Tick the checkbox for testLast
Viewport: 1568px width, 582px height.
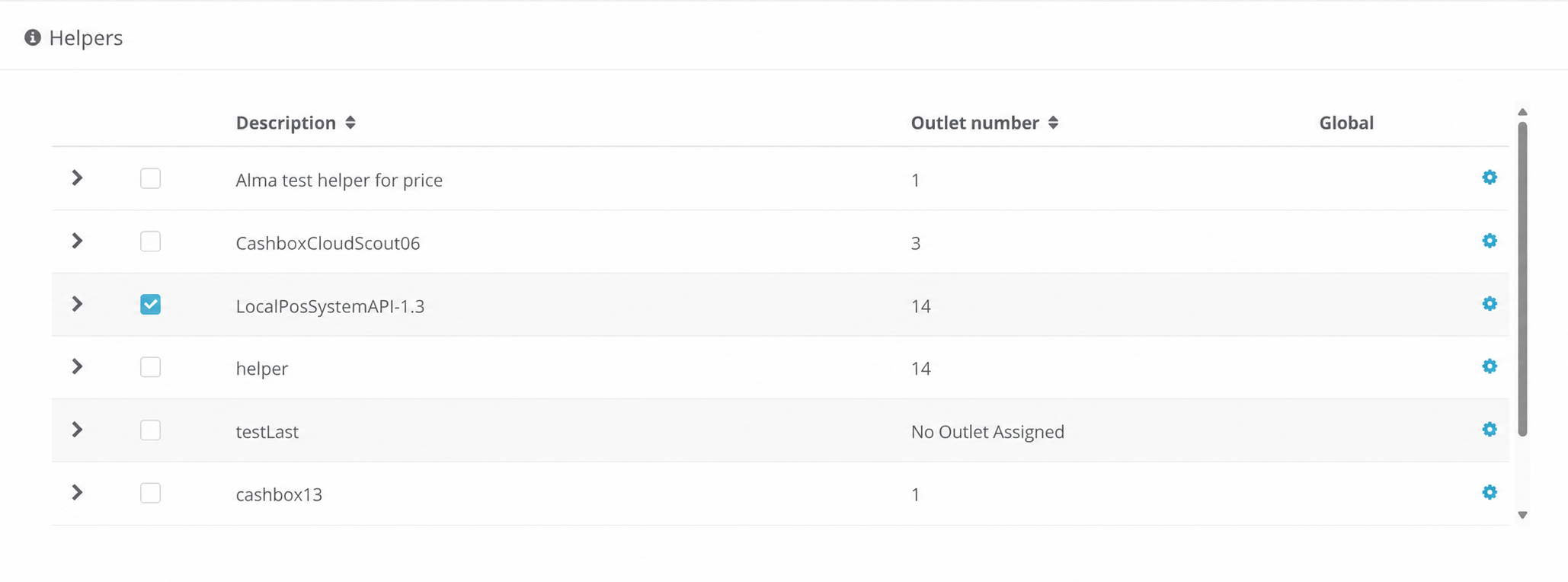[150, 430]
